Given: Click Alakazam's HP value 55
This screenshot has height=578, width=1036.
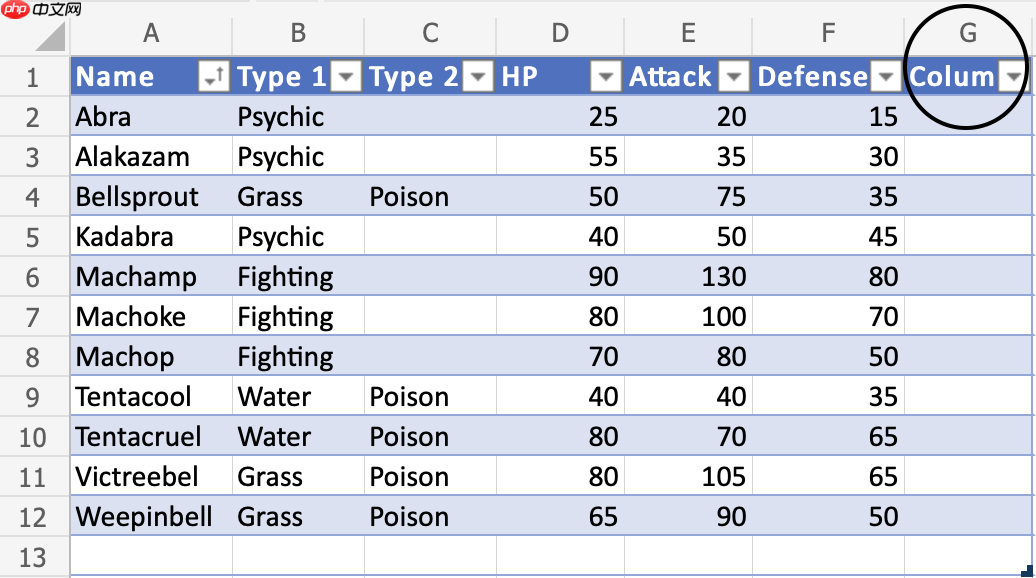Looking at the screenshot, I should pos(560,157).
